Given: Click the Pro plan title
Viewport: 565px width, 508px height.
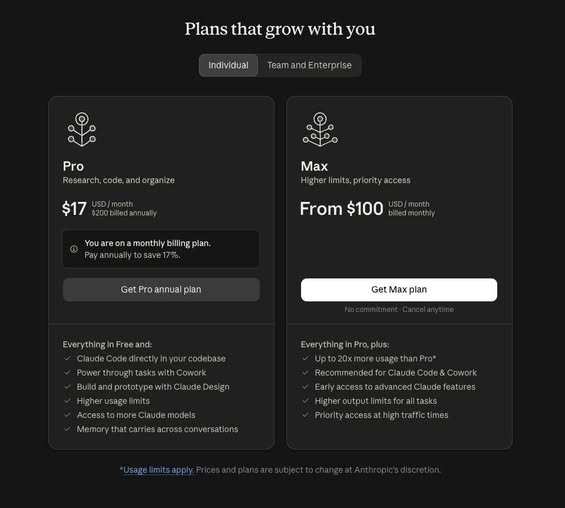Looking at the screenshot, I should pyautogui.click(x=73, y=166).
